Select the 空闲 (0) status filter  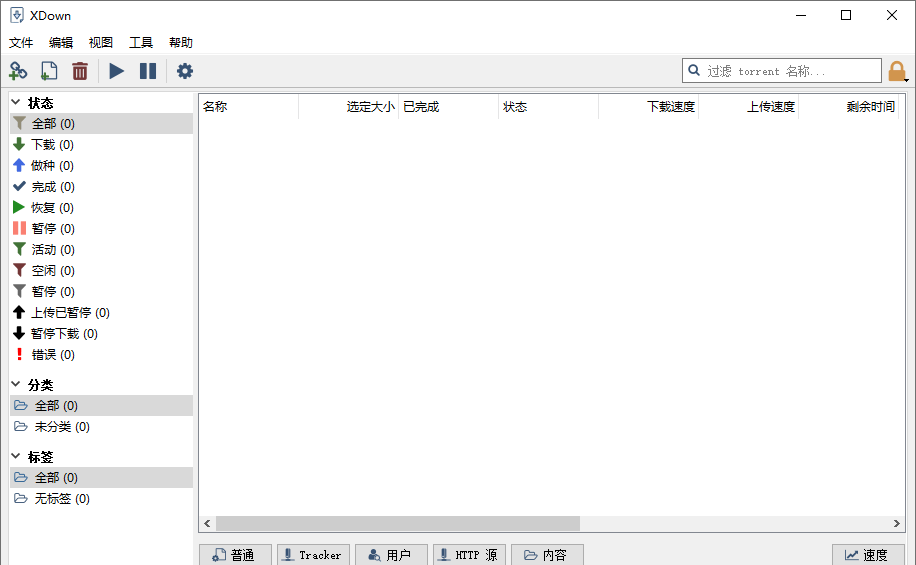102,271
